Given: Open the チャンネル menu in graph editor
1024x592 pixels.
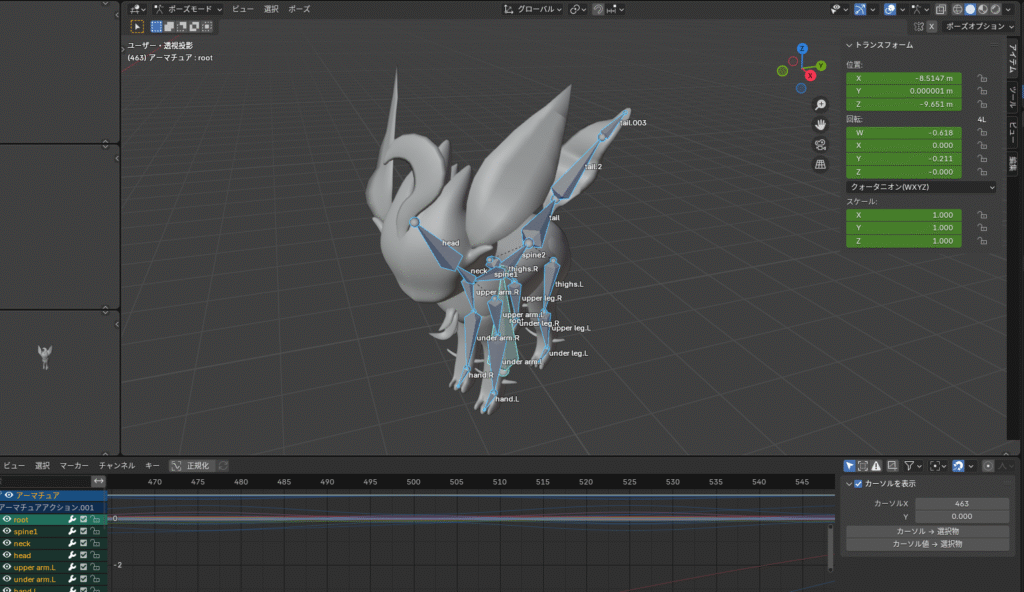Looking at the screenshot, I should point(116,466).
